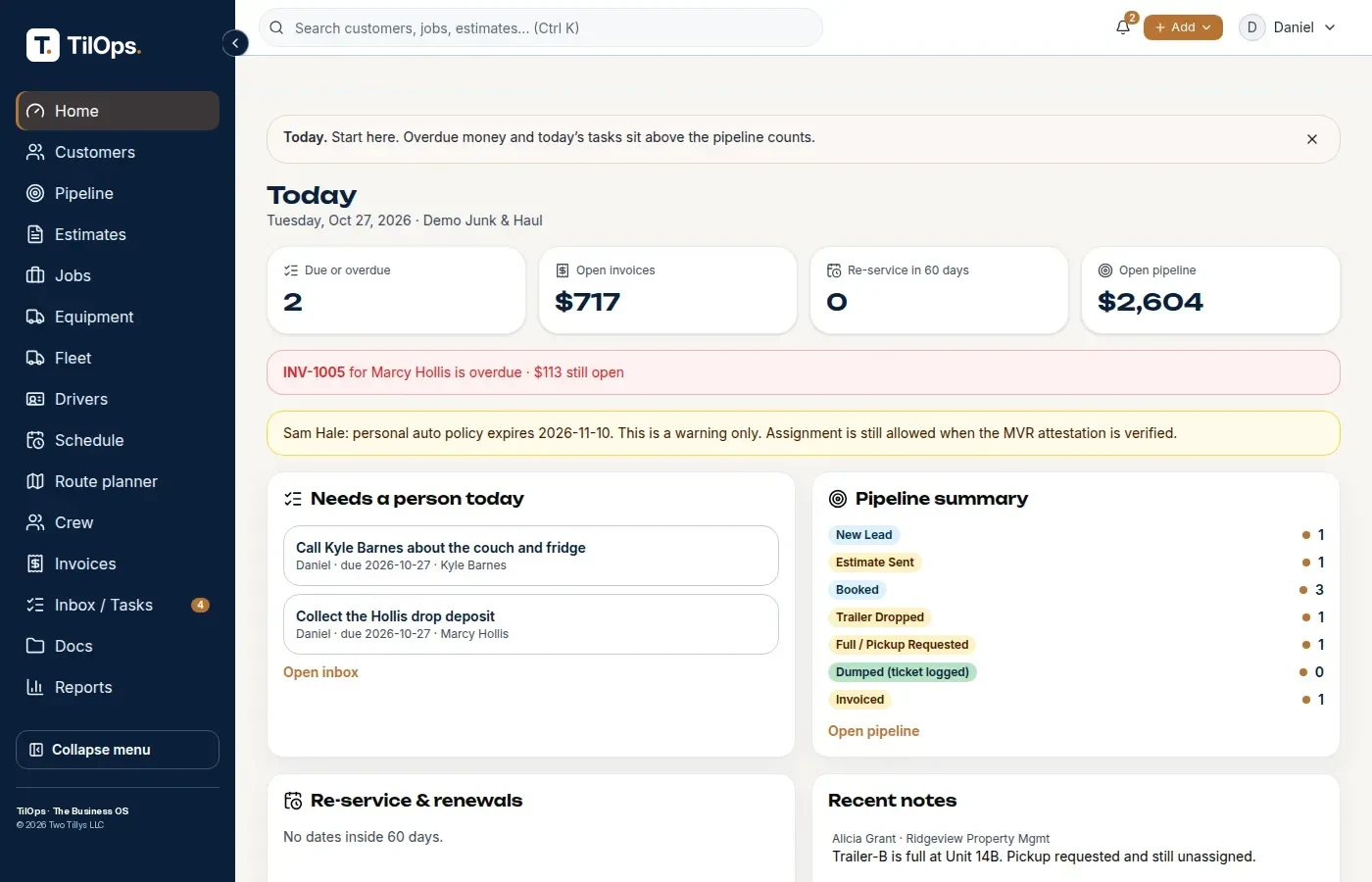Open the Open invoices $717 card
The width and height of the screenshot is (1372, 882).
pyautogui.click(x=667, y=290)
